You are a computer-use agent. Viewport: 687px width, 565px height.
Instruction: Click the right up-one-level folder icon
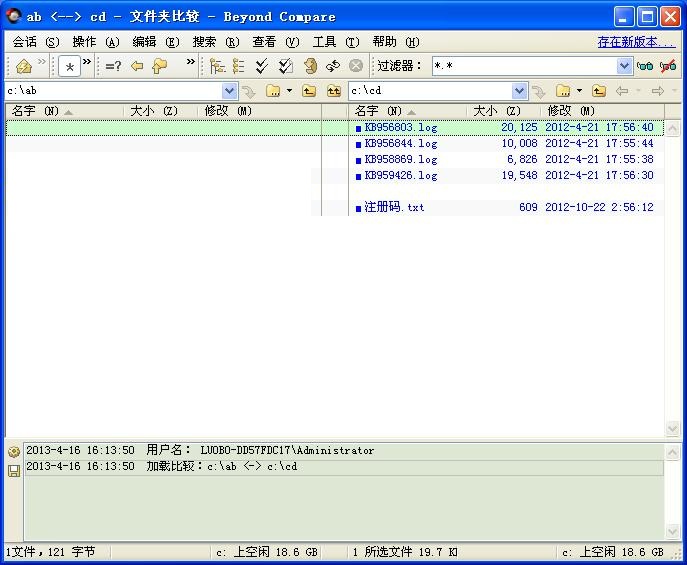[599, 91]
